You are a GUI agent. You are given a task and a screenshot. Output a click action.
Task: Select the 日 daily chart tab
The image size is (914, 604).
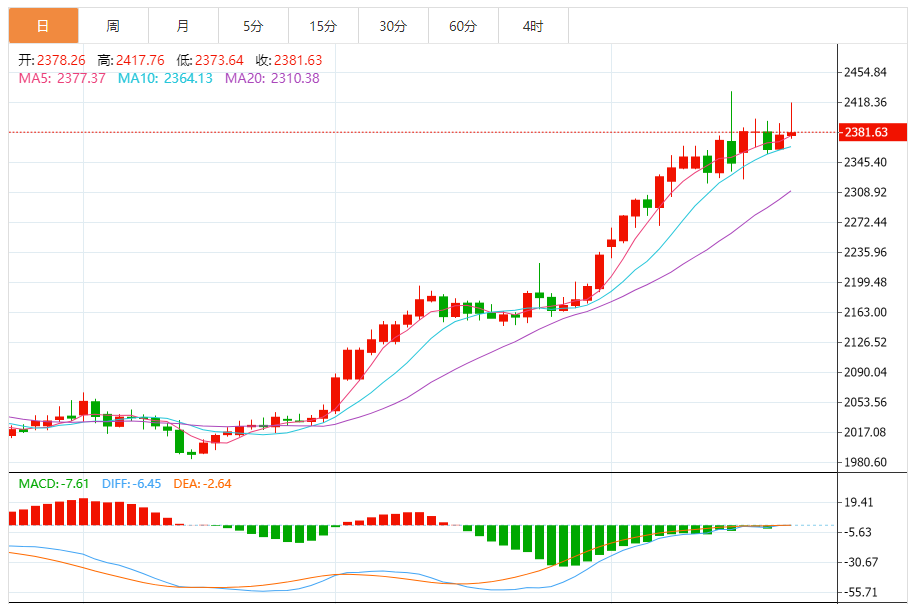43,26
